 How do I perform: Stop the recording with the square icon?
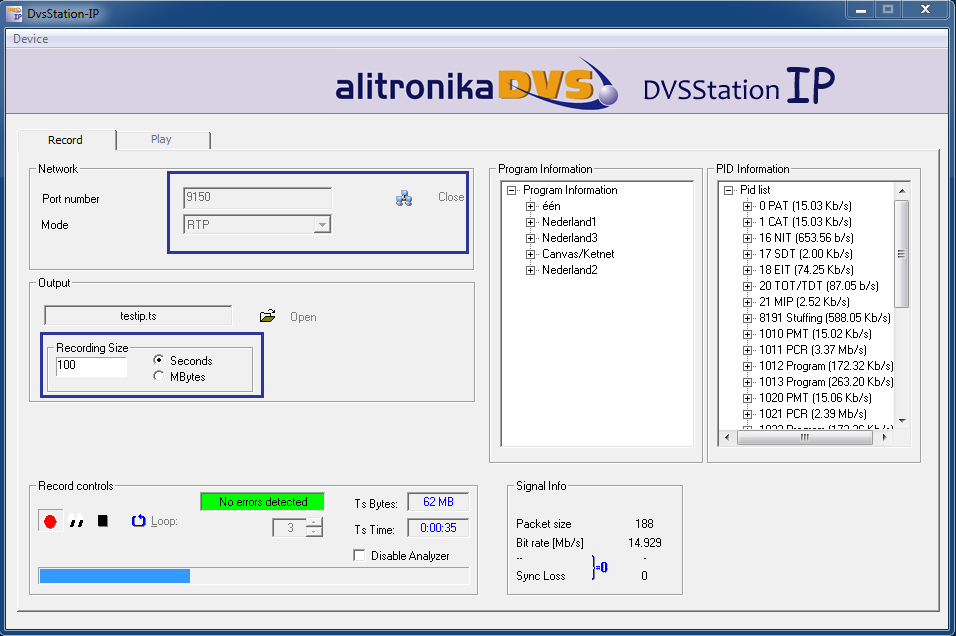point(102,521)
